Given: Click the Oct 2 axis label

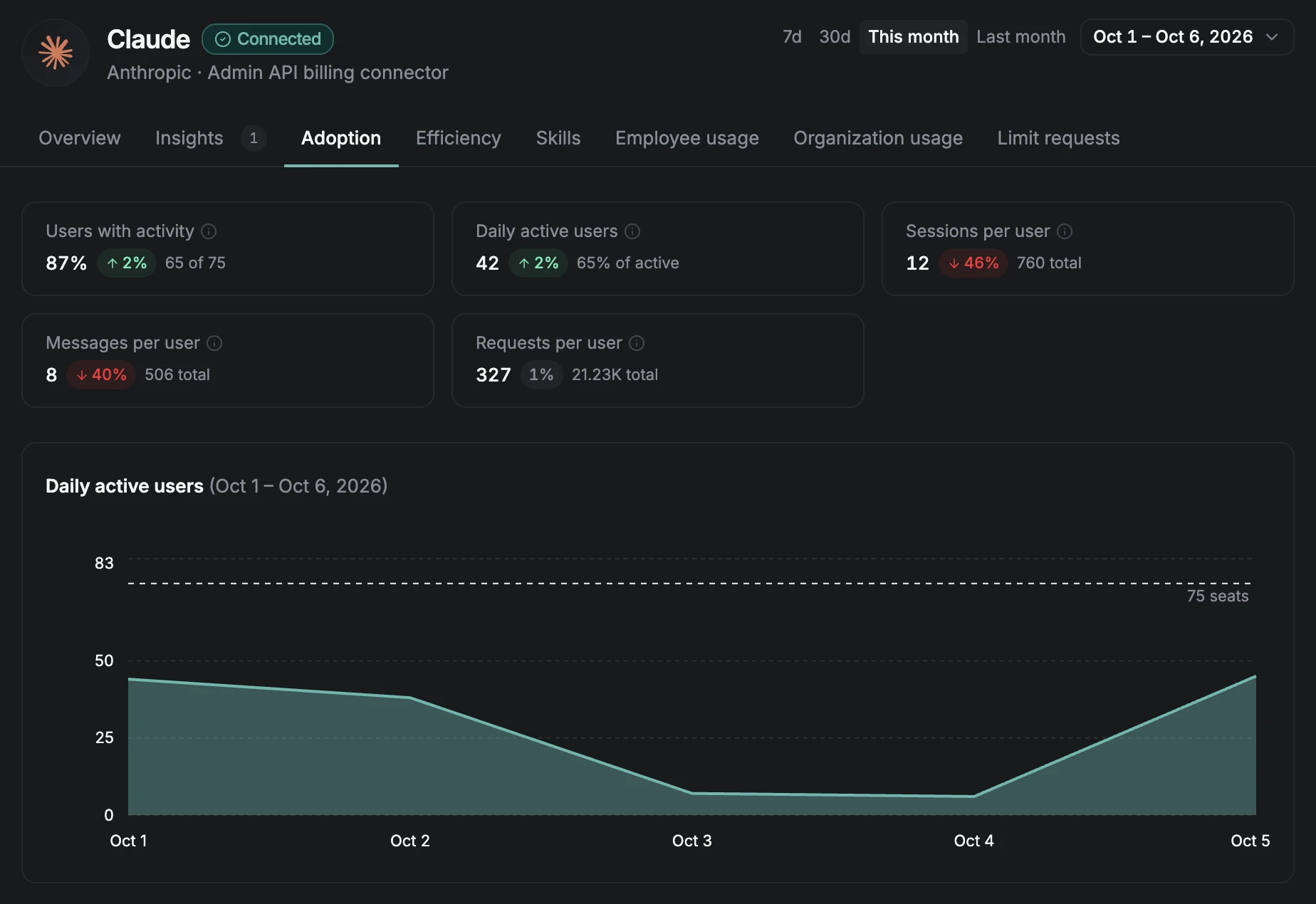Looking at the screenshot, I should coord(410,841).
